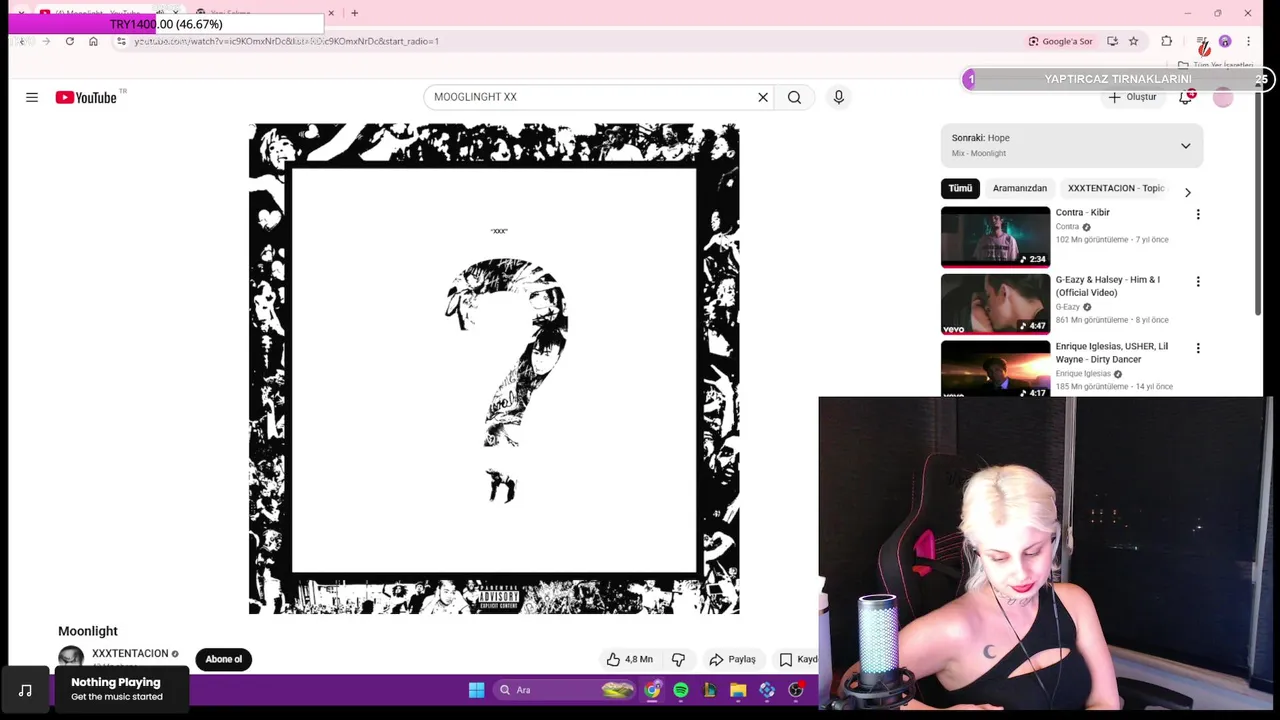Screen dimensions: 1280x720
Task: Share the video with the Paylaş button
Action: click(732, 659)
